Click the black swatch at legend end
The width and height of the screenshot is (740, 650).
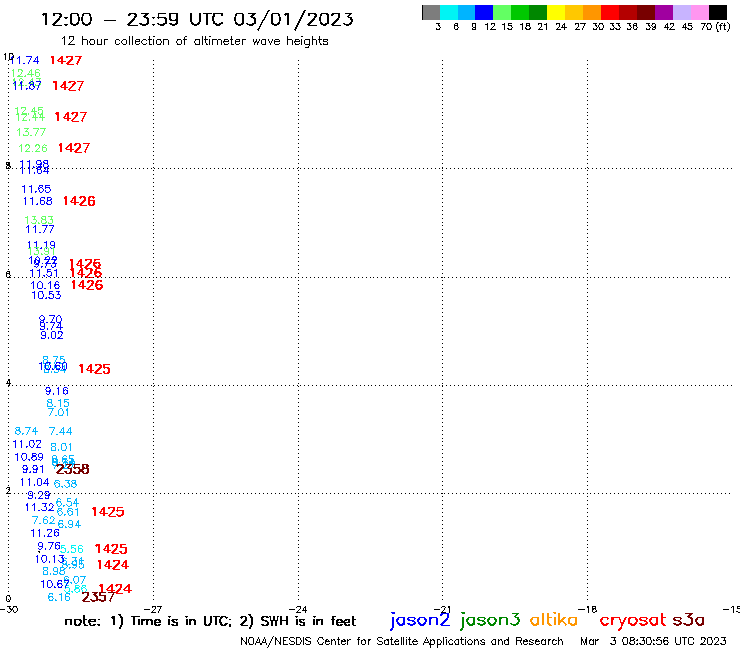pyautogui.click(x=718, y=12)
